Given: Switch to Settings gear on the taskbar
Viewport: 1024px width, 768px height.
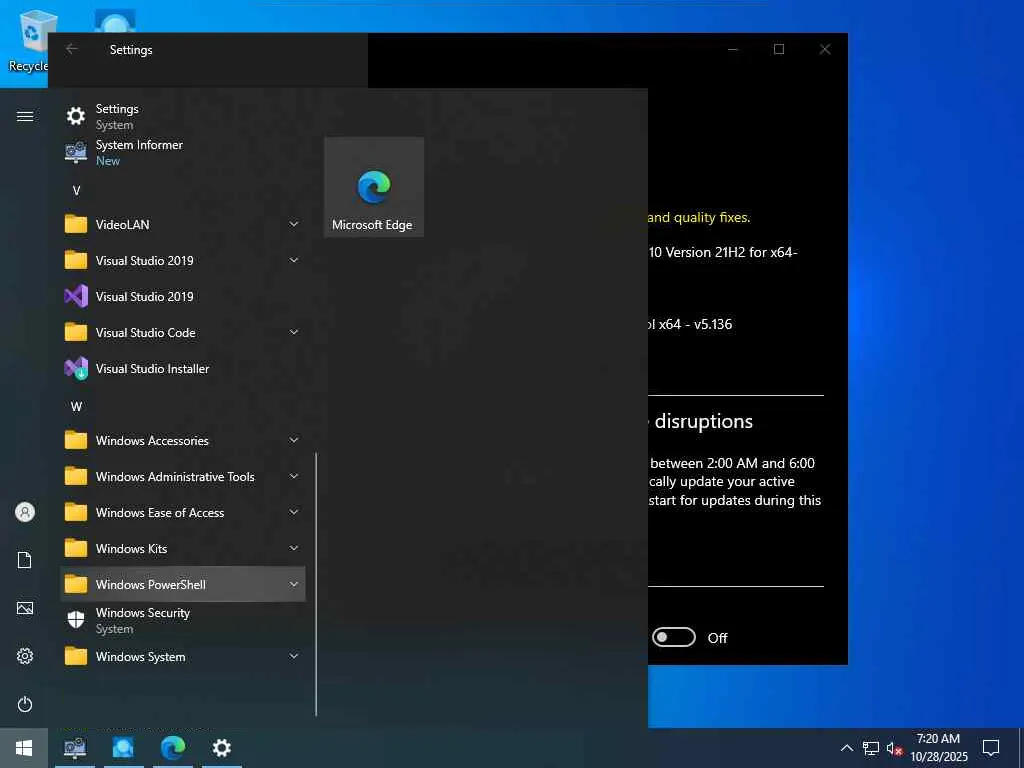Looking at the screenshot, I should (222, 748).
